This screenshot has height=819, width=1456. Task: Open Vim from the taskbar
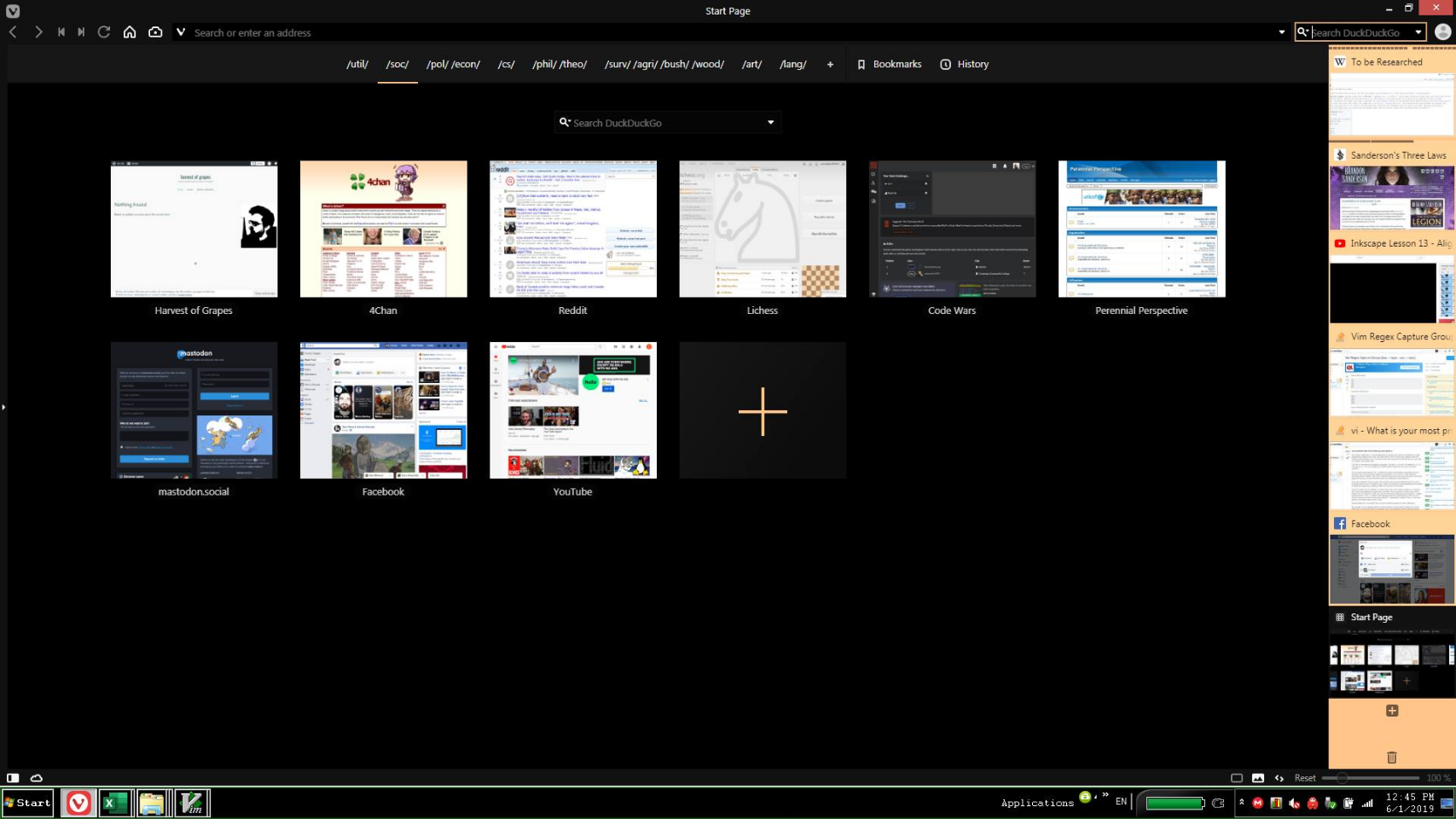(x=193, y=803)
